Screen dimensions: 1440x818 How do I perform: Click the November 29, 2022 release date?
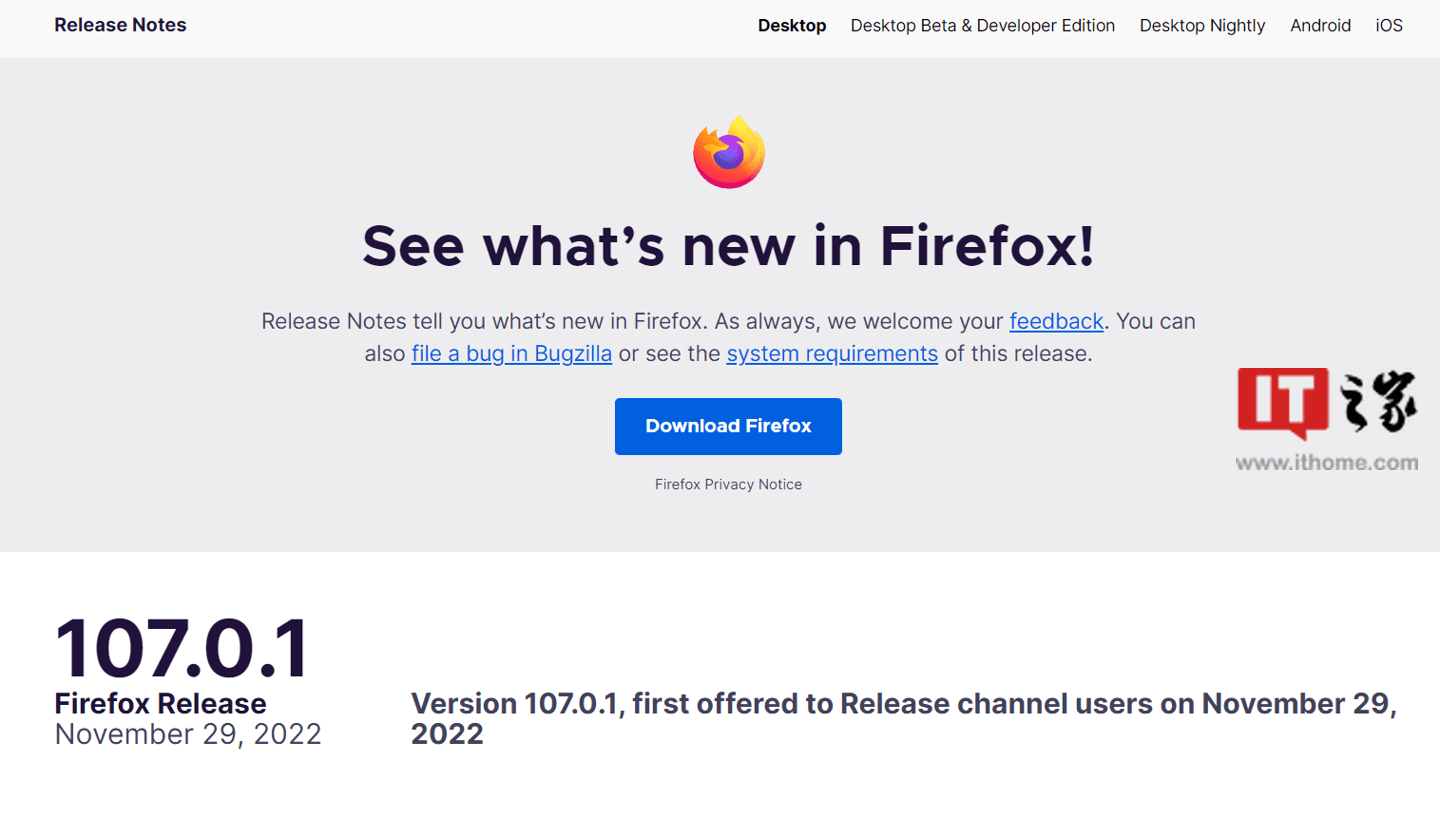coord(186,734)
